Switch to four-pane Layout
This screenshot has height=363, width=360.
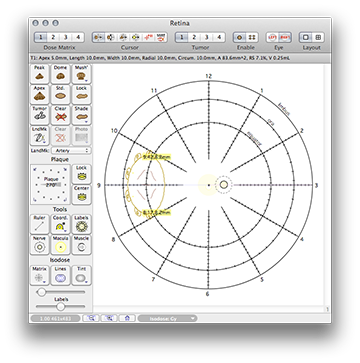tap(318, 37)
